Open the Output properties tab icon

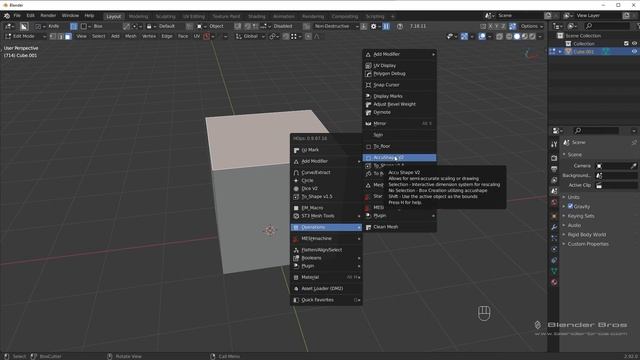[x=554, y=169]
